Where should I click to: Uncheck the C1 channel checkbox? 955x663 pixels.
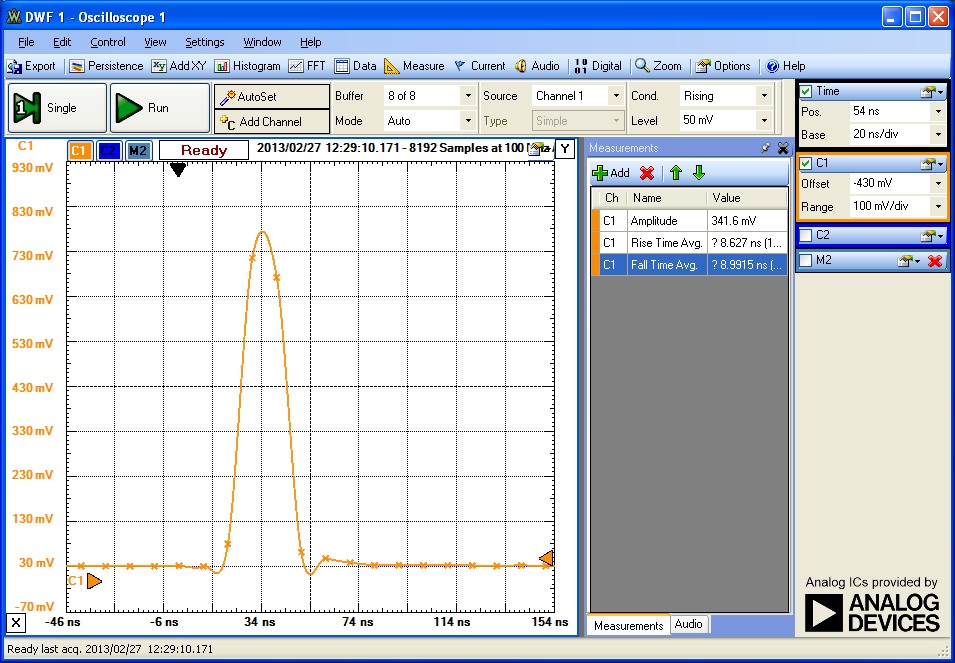coord(807,163)
